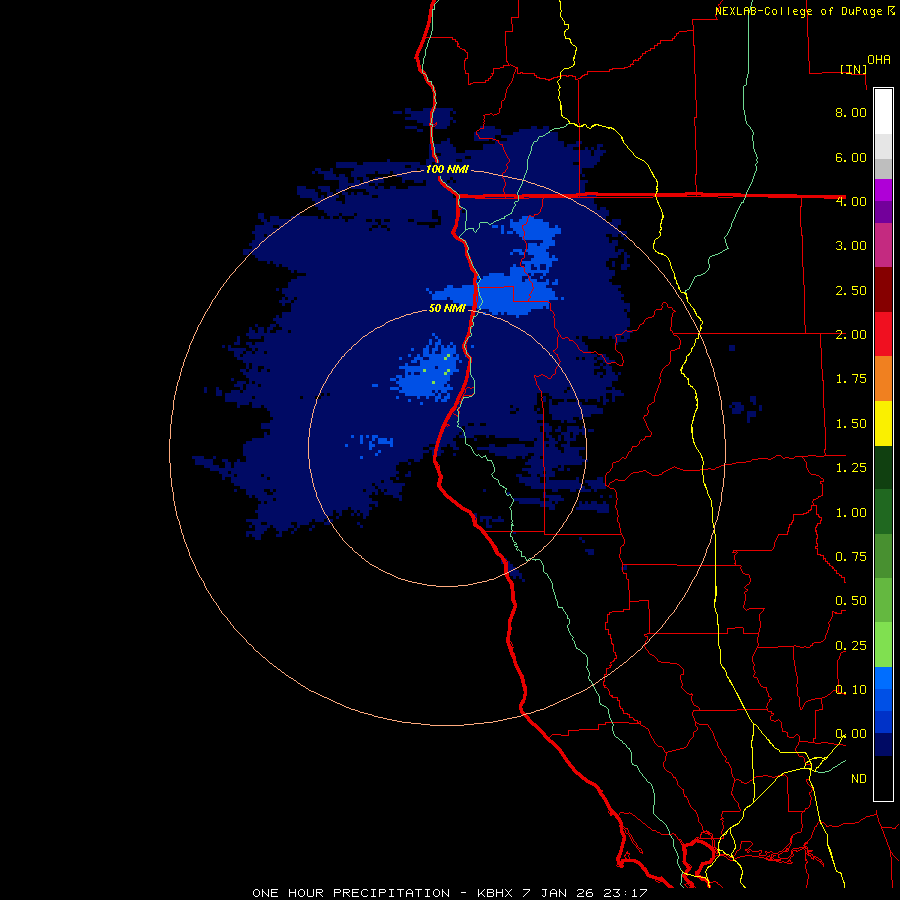Select the navy legend swatch above ND
This screenshot has width=900, height=900.
click(883, 745)
